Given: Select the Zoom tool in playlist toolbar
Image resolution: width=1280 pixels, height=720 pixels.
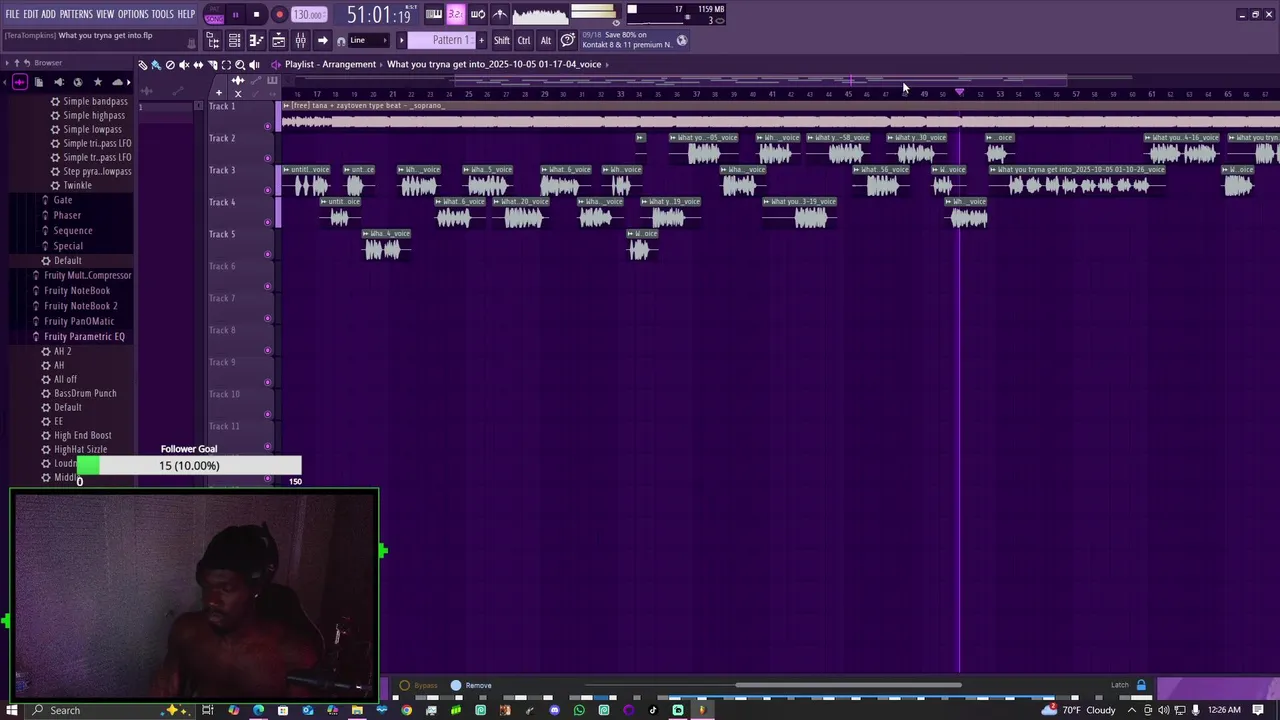Looking at the screenshot, I should coord(240,65).
